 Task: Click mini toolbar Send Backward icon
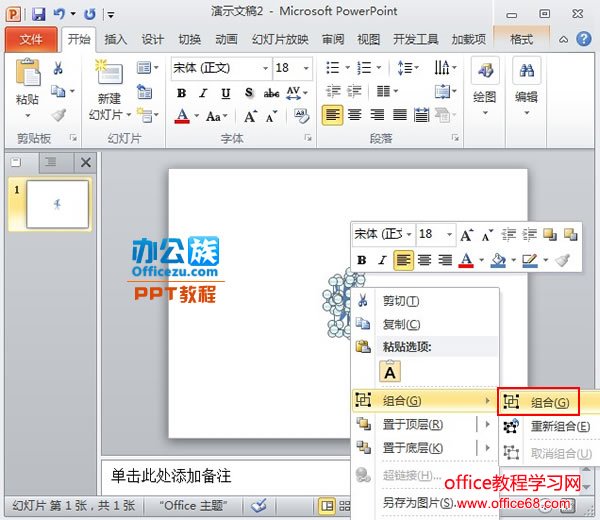[571, 234]
